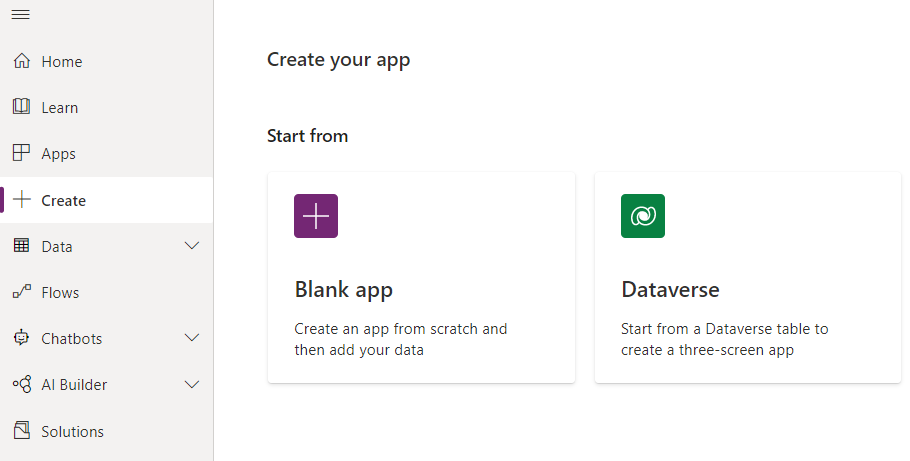The width and height of the screenshot is (910, 461).
Task: Go to Flows in the navigation
Action: coord(60,292)
